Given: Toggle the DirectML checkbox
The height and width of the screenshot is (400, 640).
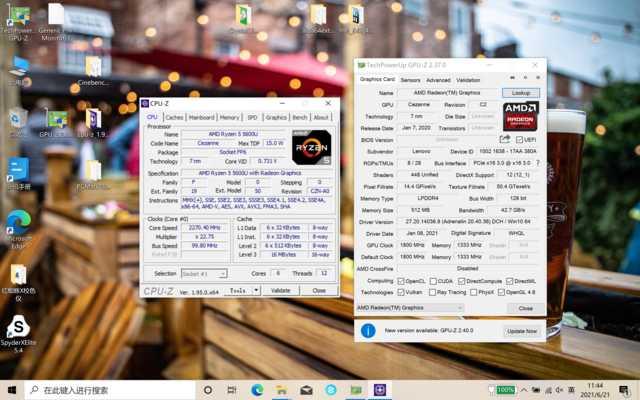Looking at the screenshot, I should point(509,281).
